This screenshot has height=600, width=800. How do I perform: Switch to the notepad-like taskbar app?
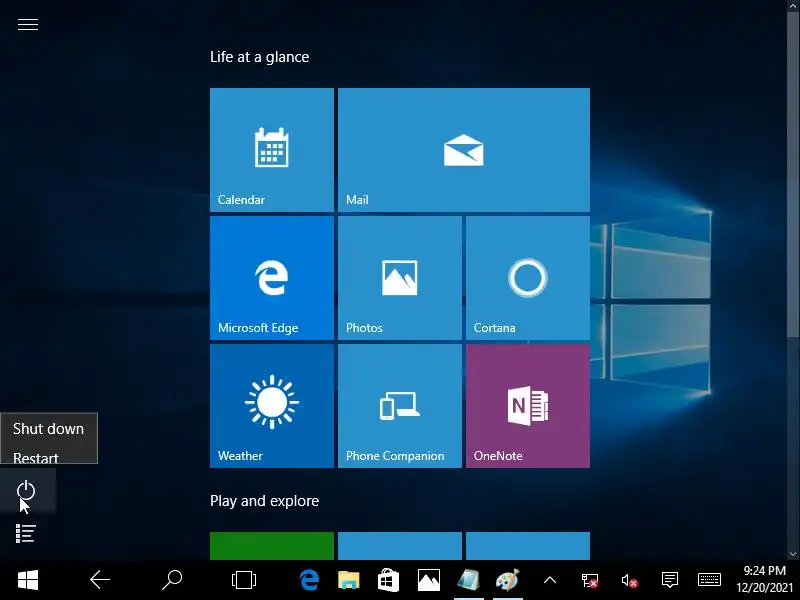click(x=468, y=580)
